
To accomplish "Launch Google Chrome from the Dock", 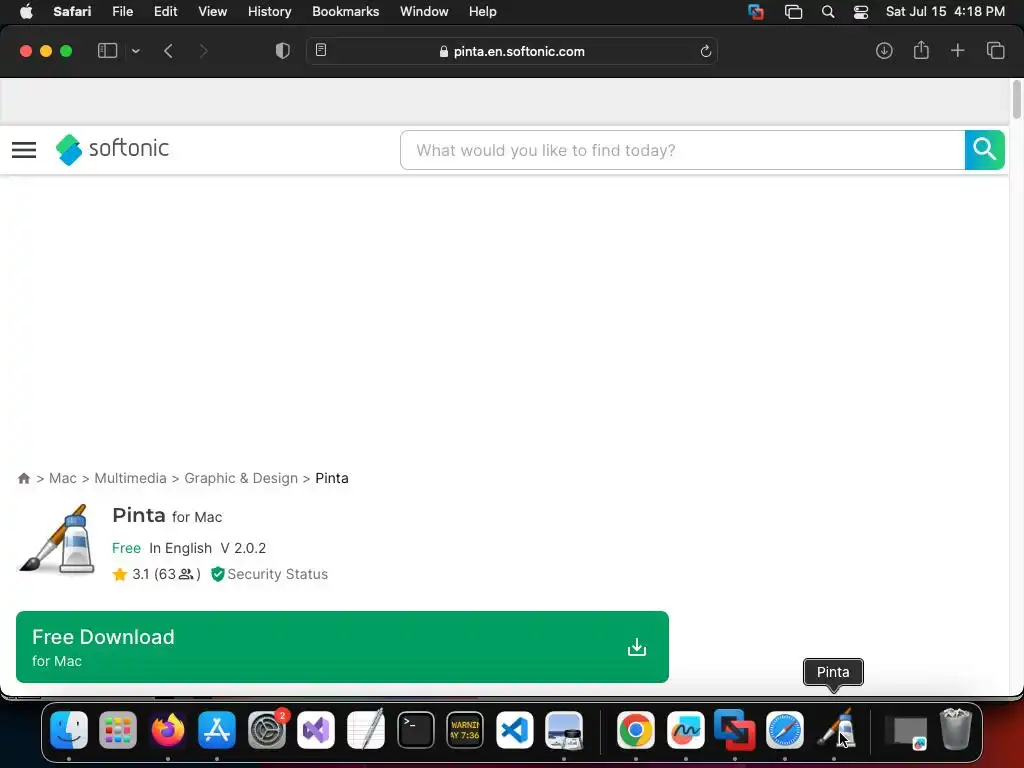I will [x=635, y=729].
